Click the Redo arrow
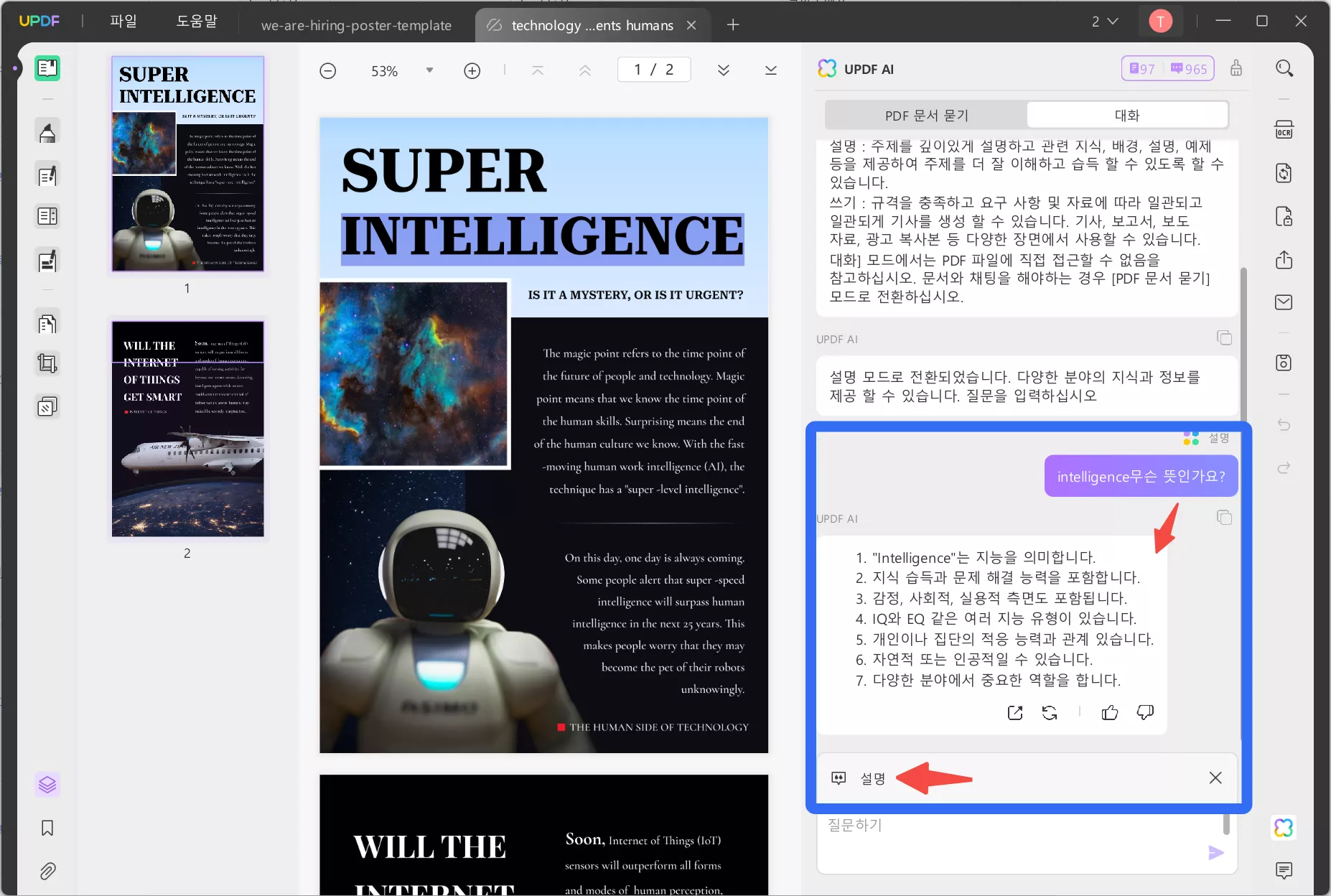 point(1284,468)
